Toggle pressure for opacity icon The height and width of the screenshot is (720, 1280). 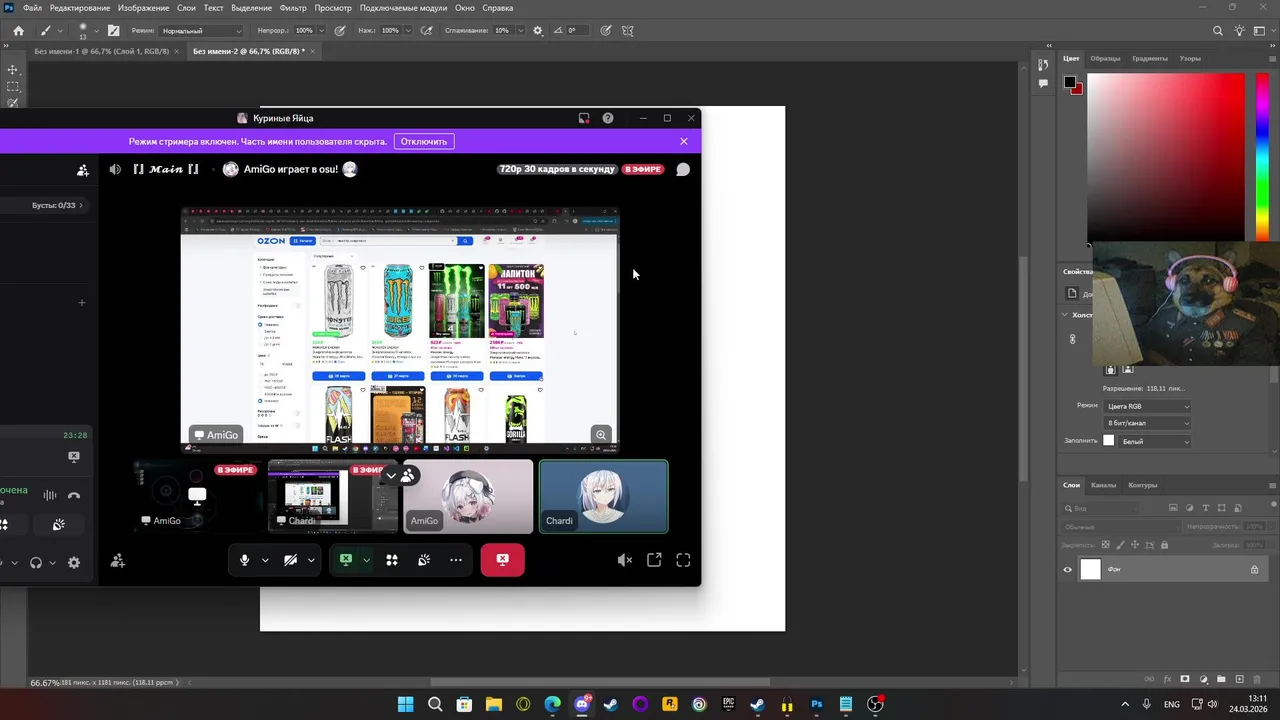tap(340, 31)
